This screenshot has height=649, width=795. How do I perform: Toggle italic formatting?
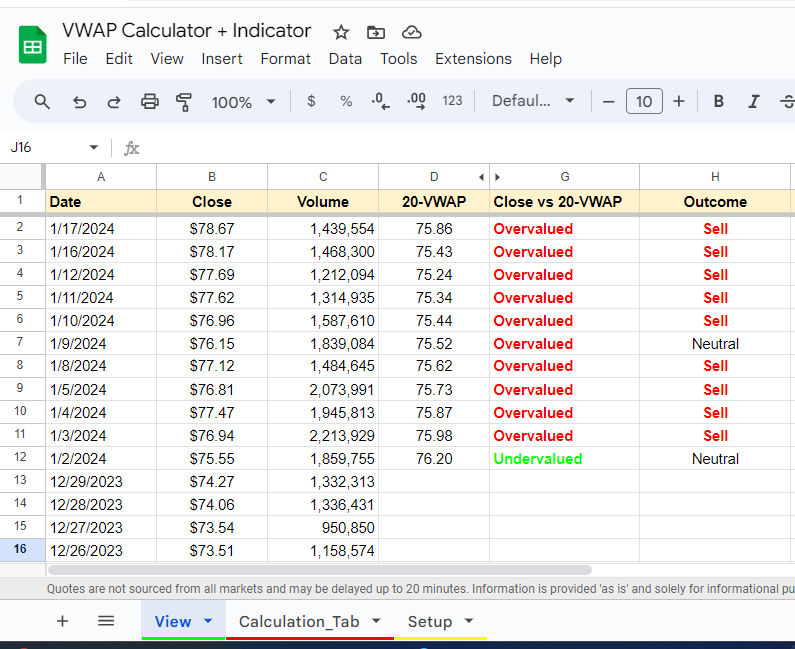754,101
